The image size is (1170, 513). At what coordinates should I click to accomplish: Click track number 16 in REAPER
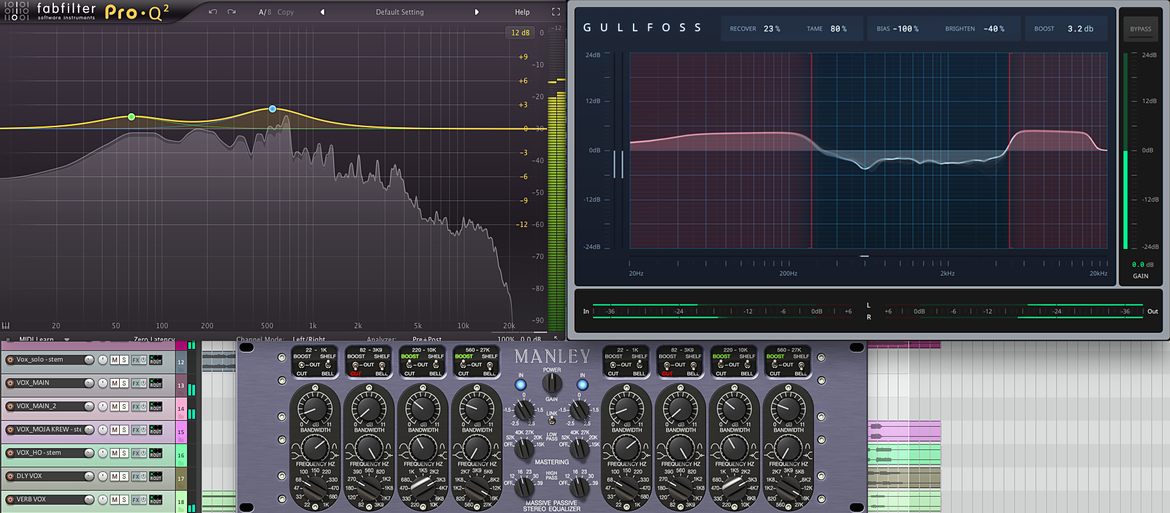pos(181,453)
